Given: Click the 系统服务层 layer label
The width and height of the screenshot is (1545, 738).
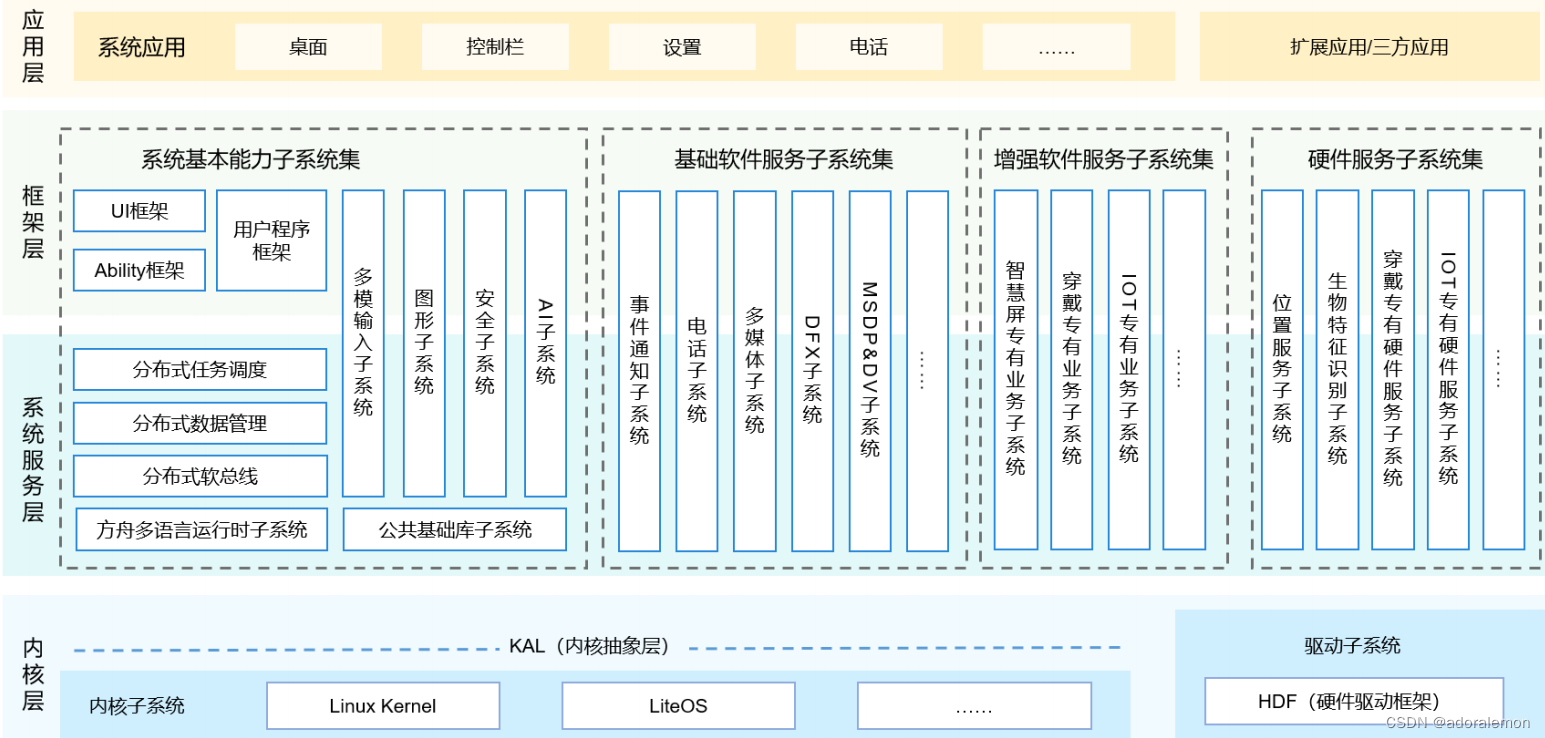Looking at the screenshot, I should click(x=33, y=460).
